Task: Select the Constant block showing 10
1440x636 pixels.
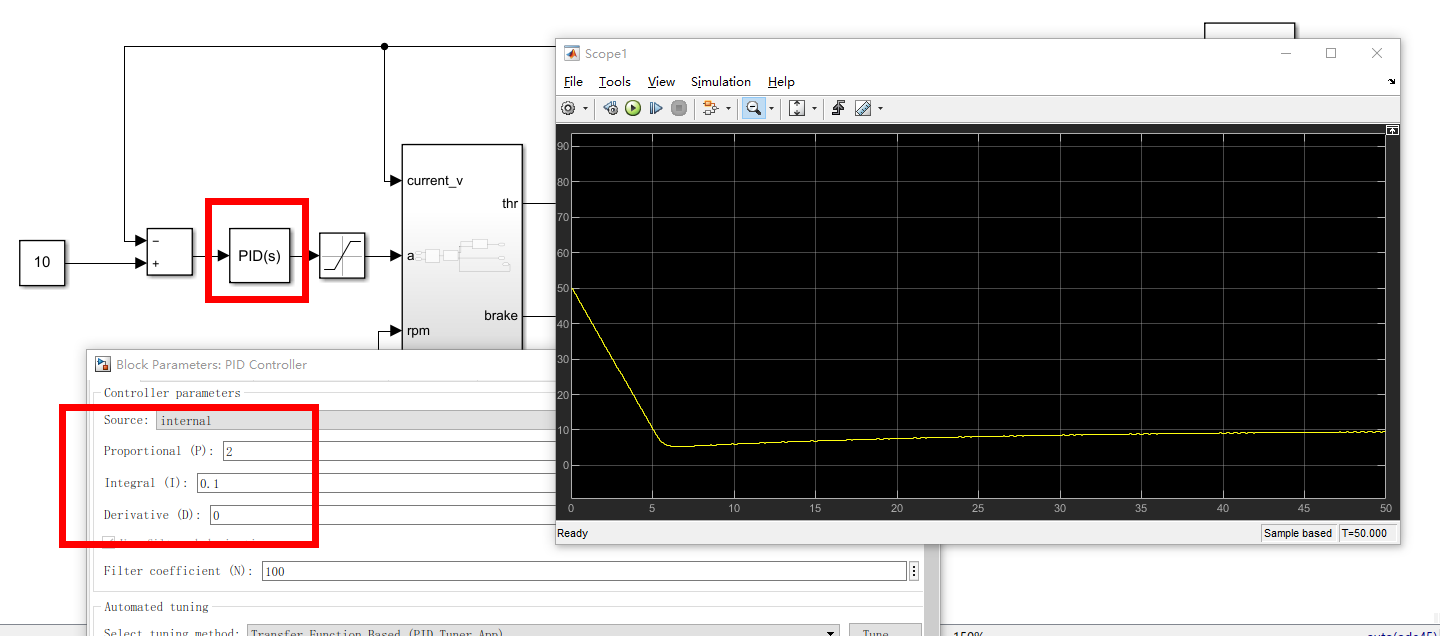Action: tap(42, 263)
